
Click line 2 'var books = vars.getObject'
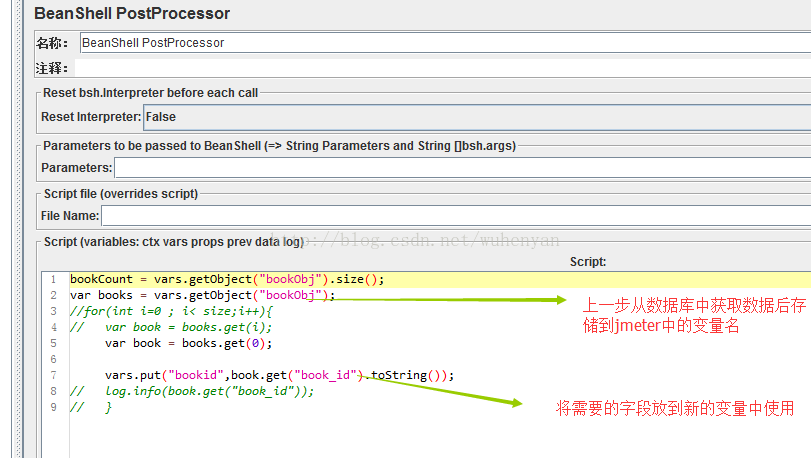tap(202, 295)
